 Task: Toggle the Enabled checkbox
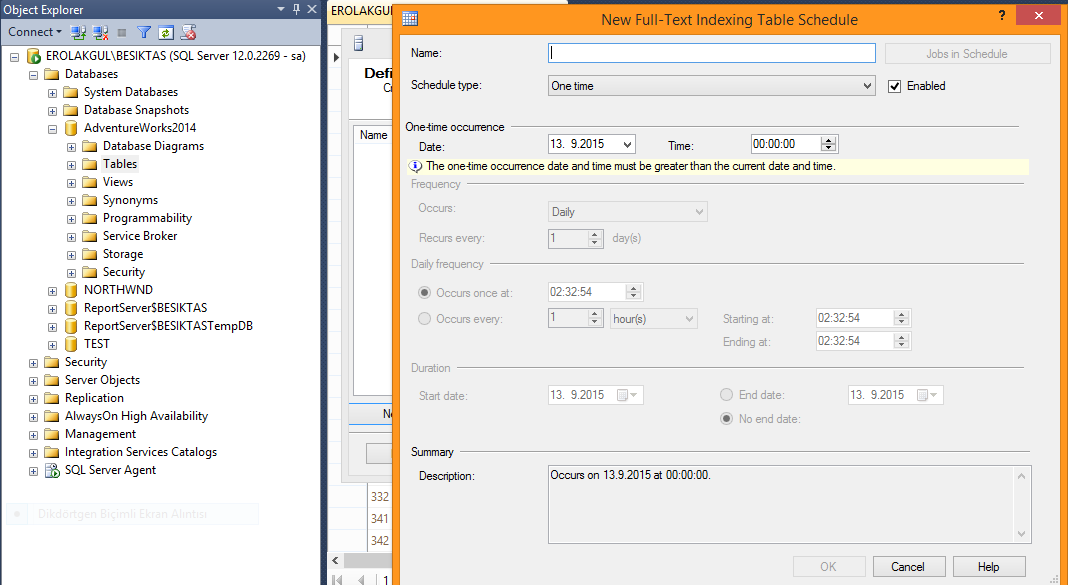point(895,86)
